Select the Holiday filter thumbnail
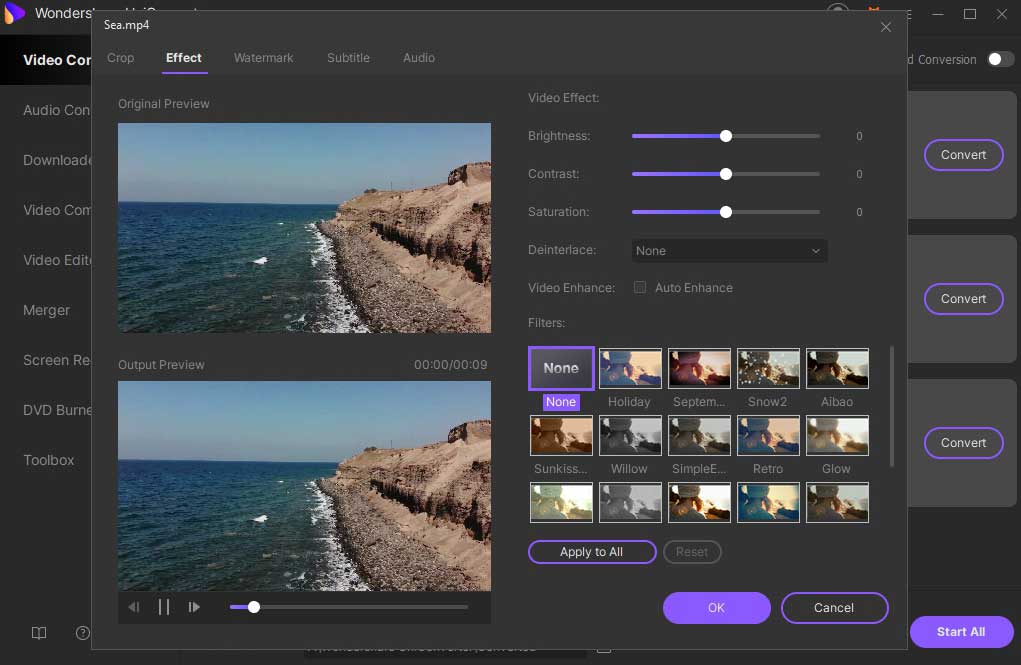The width and height of the screenshot is (1021, 665). (x=629, y=368)
